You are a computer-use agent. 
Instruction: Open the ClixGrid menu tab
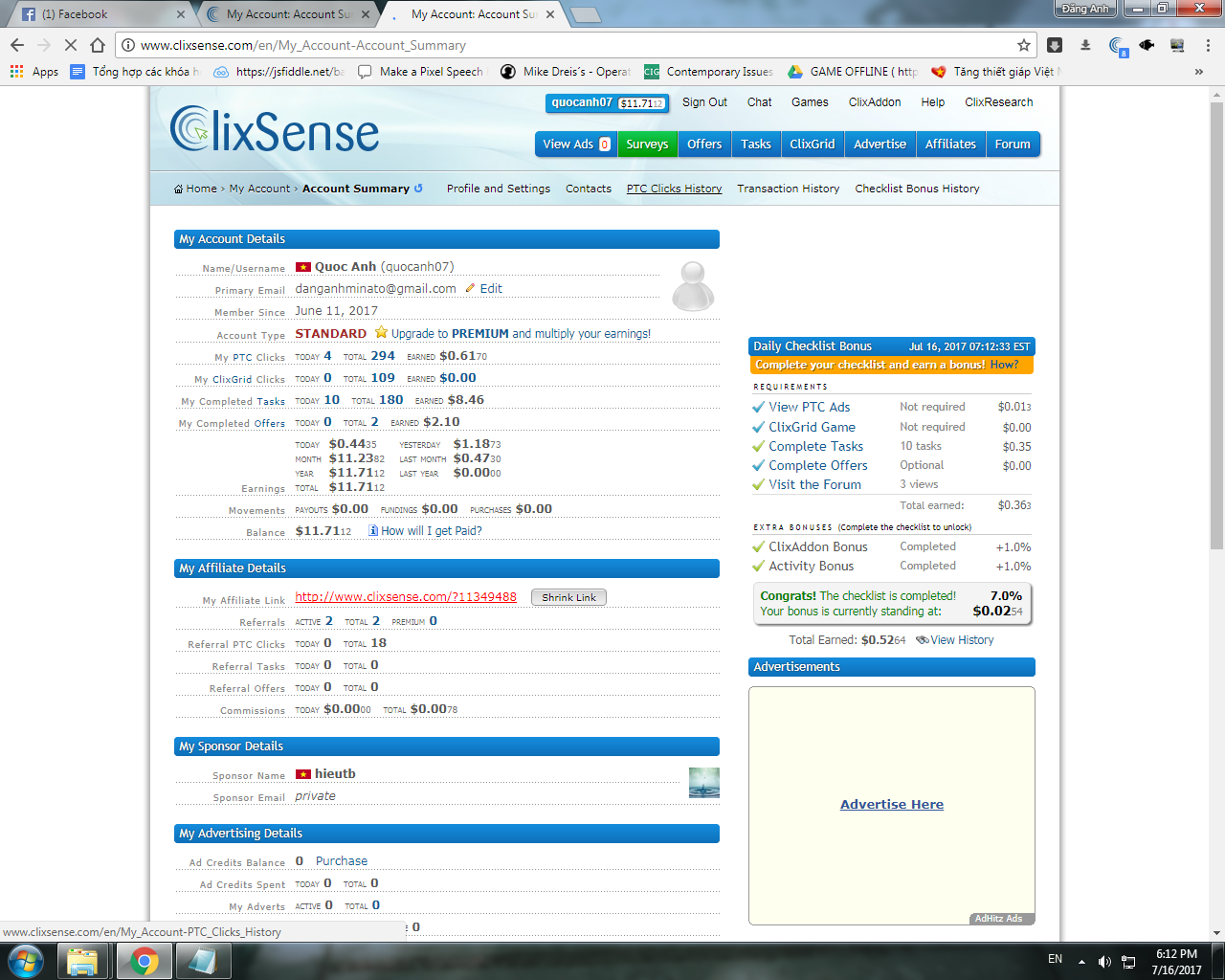(813, 145)
